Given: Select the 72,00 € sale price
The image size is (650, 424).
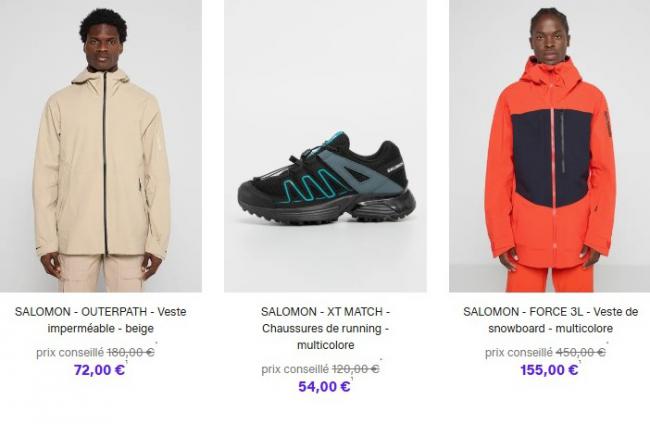Looking at the screenshot, I should [x=99, y=370].
